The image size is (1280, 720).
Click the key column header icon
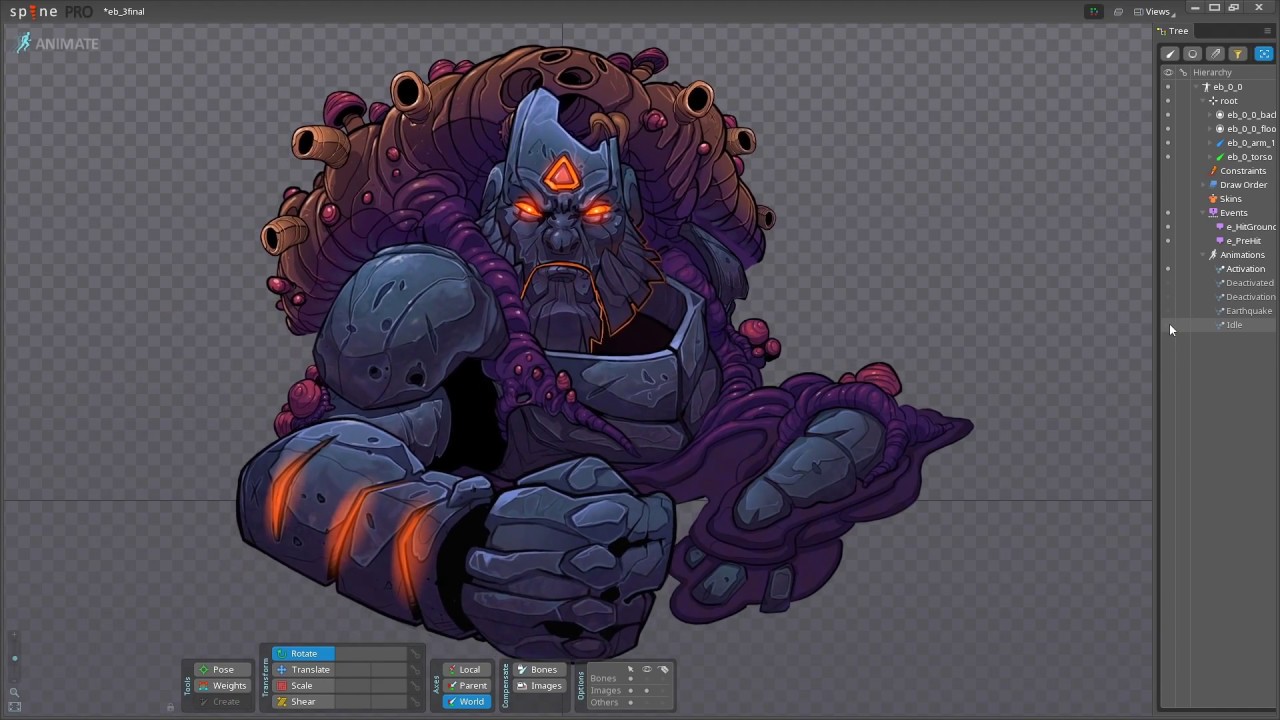tap(1183, 72)
